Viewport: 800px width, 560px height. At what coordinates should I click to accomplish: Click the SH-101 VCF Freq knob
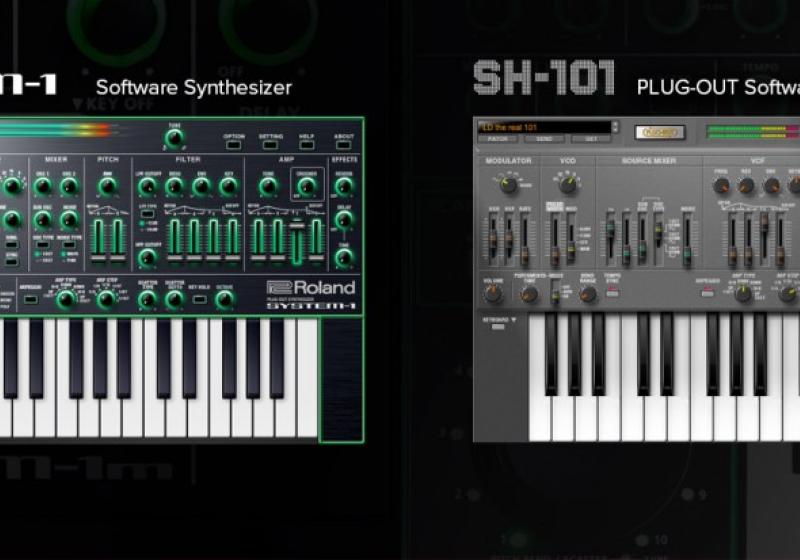pyautogui.click(x=722, y=185)
